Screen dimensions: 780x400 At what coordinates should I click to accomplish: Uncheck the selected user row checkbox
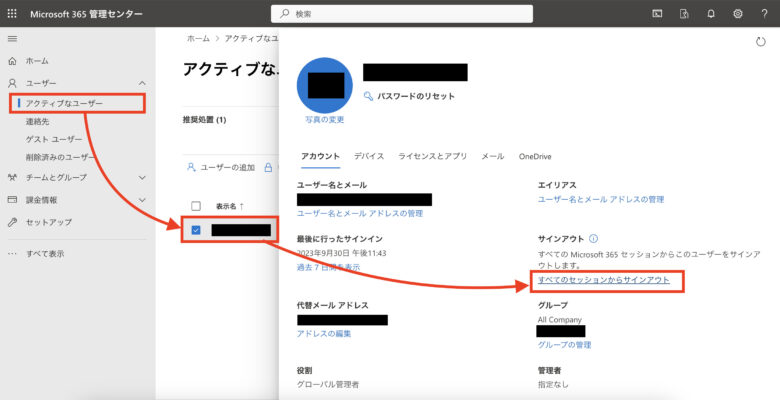[196, 230]
